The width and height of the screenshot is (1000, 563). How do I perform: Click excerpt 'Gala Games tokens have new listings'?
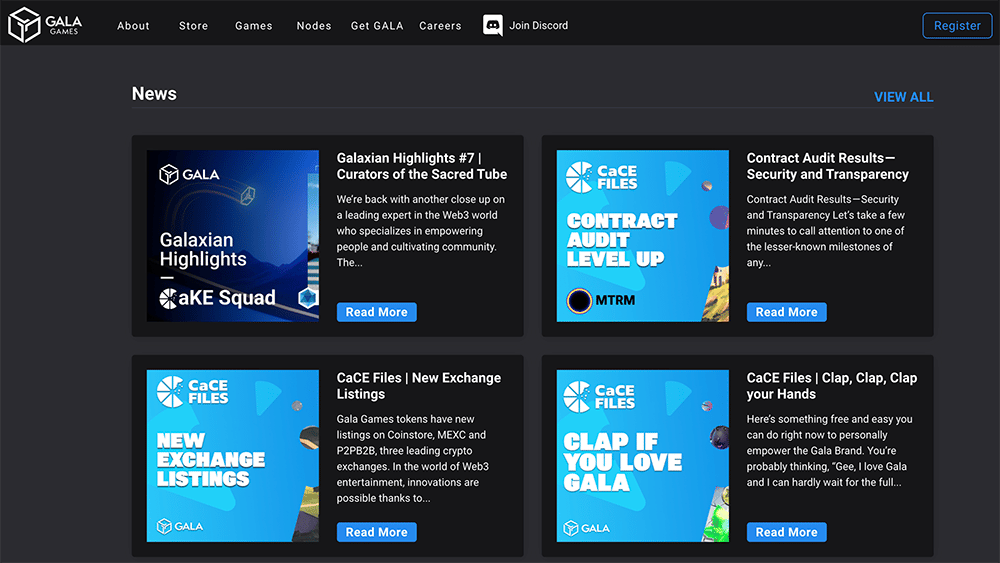click(x=413, y=458)
